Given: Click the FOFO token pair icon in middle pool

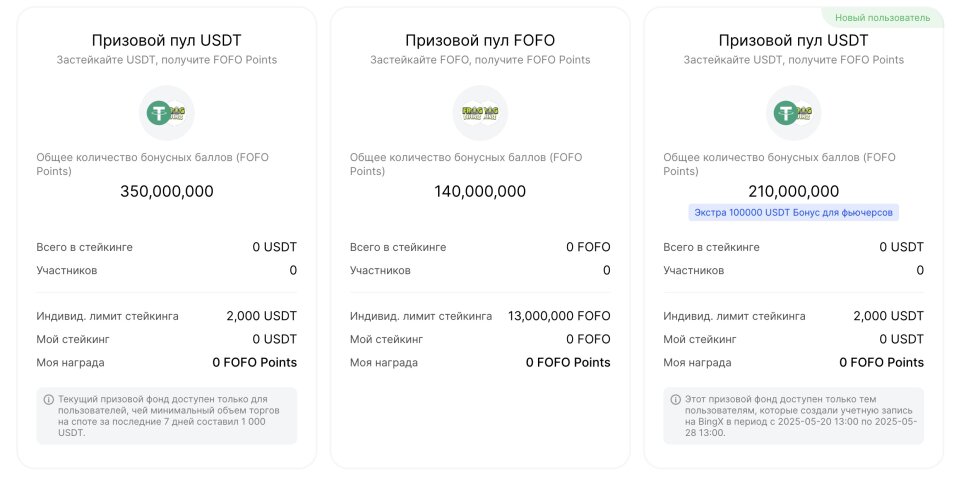Looking at the screenshot, I should coord(481,113).
